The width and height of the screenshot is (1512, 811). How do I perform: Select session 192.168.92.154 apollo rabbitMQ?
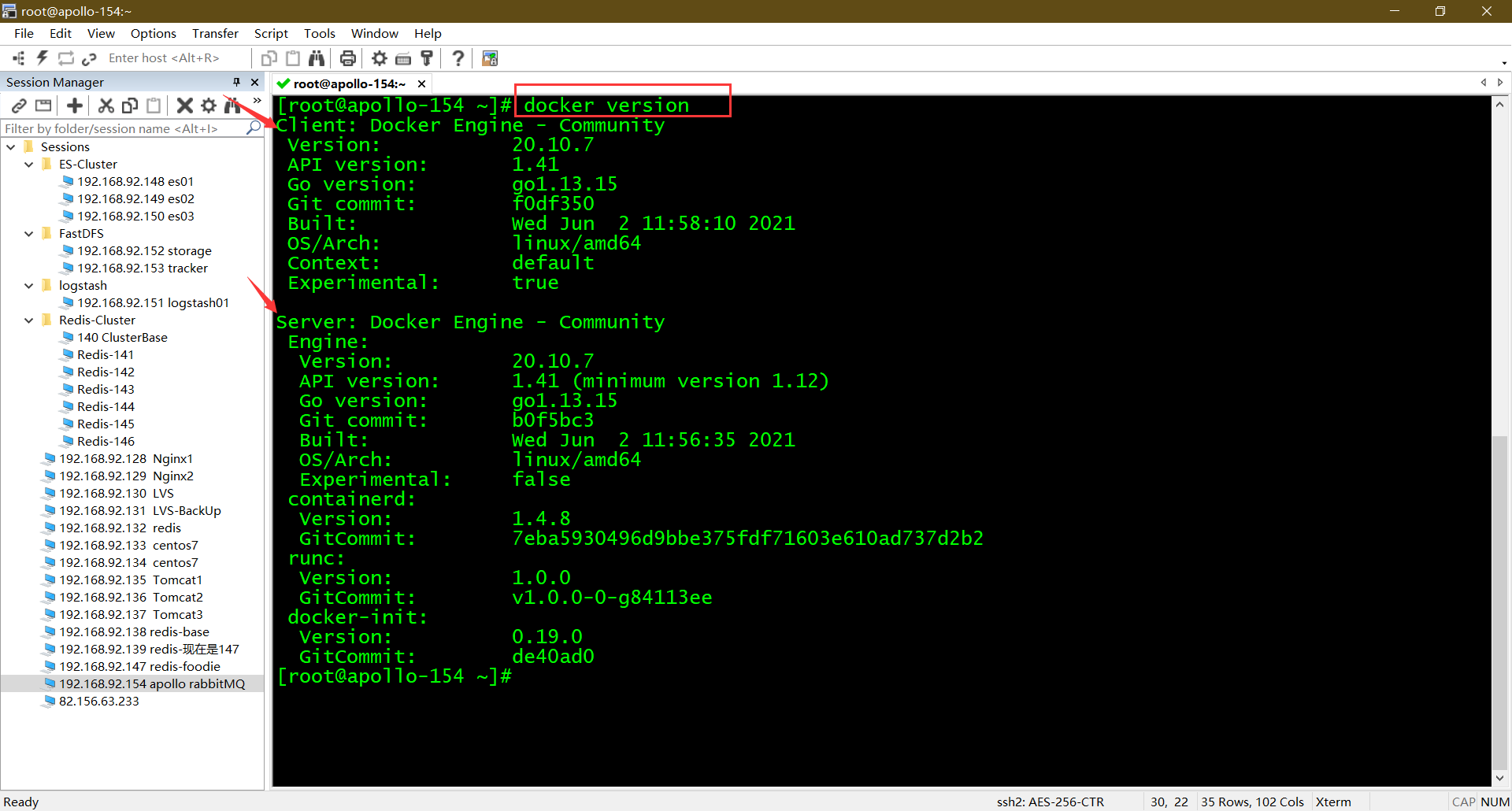pyautogui.click(x=152, y=684)
